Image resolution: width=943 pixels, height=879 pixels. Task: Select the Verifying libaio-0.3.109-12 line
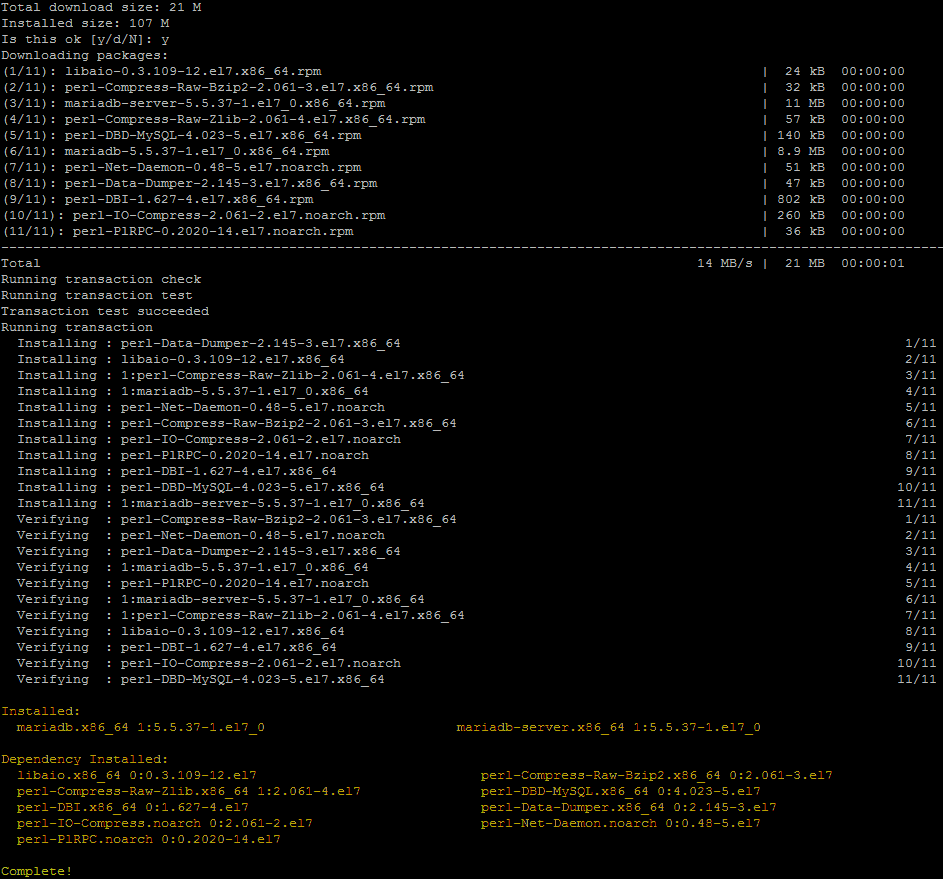476,631
